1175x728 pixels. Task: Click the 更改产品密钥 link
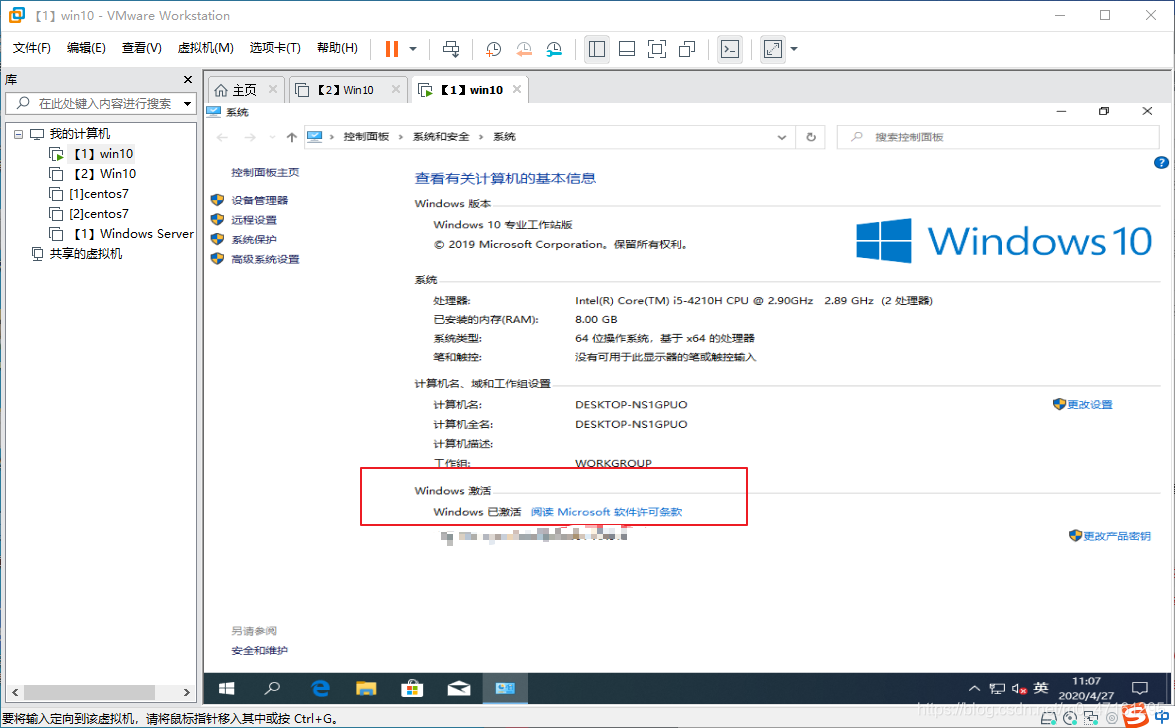(x=1117, y=536)
